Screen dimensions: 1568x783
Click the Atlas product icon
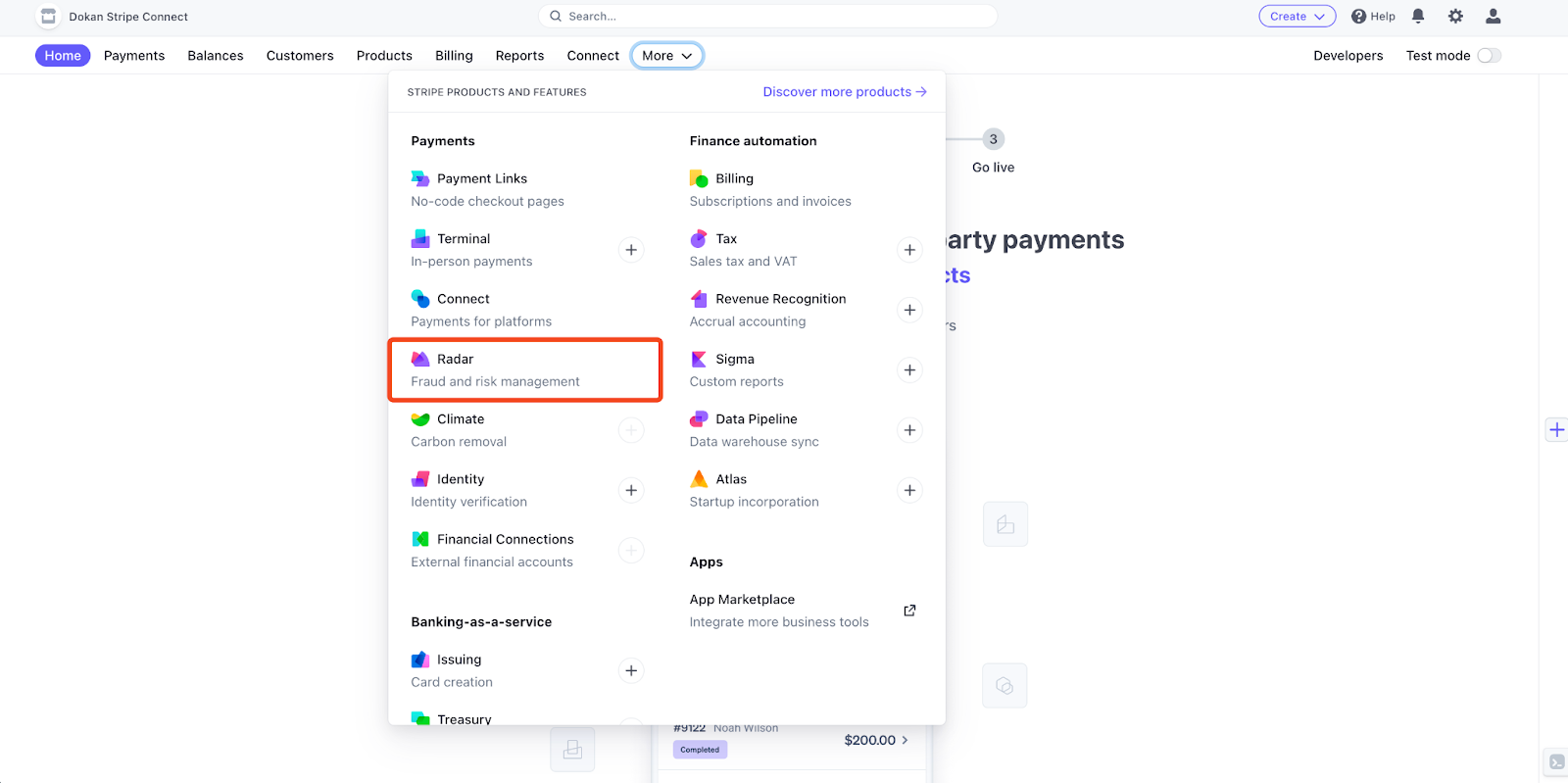click(x=699, y=478)
